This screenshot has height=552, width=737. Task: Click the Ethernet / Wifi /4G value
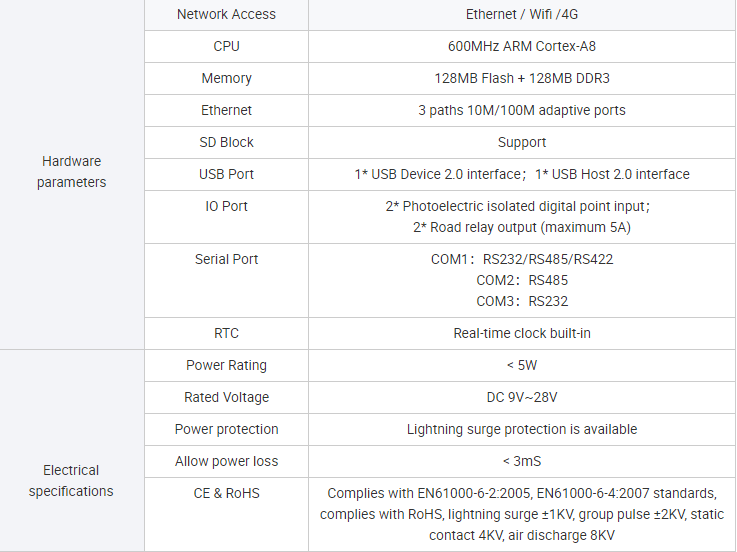(x=522, y=14)
